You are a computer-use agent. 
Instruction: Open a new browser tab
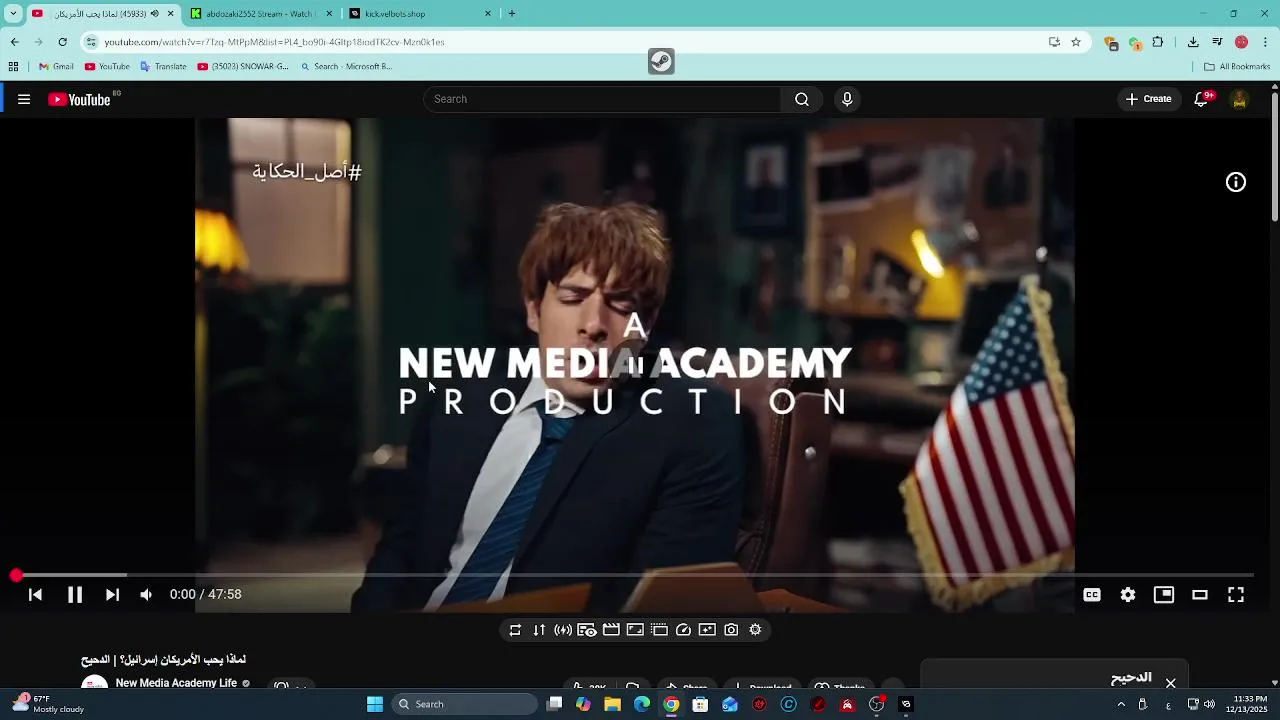(512, 14)
